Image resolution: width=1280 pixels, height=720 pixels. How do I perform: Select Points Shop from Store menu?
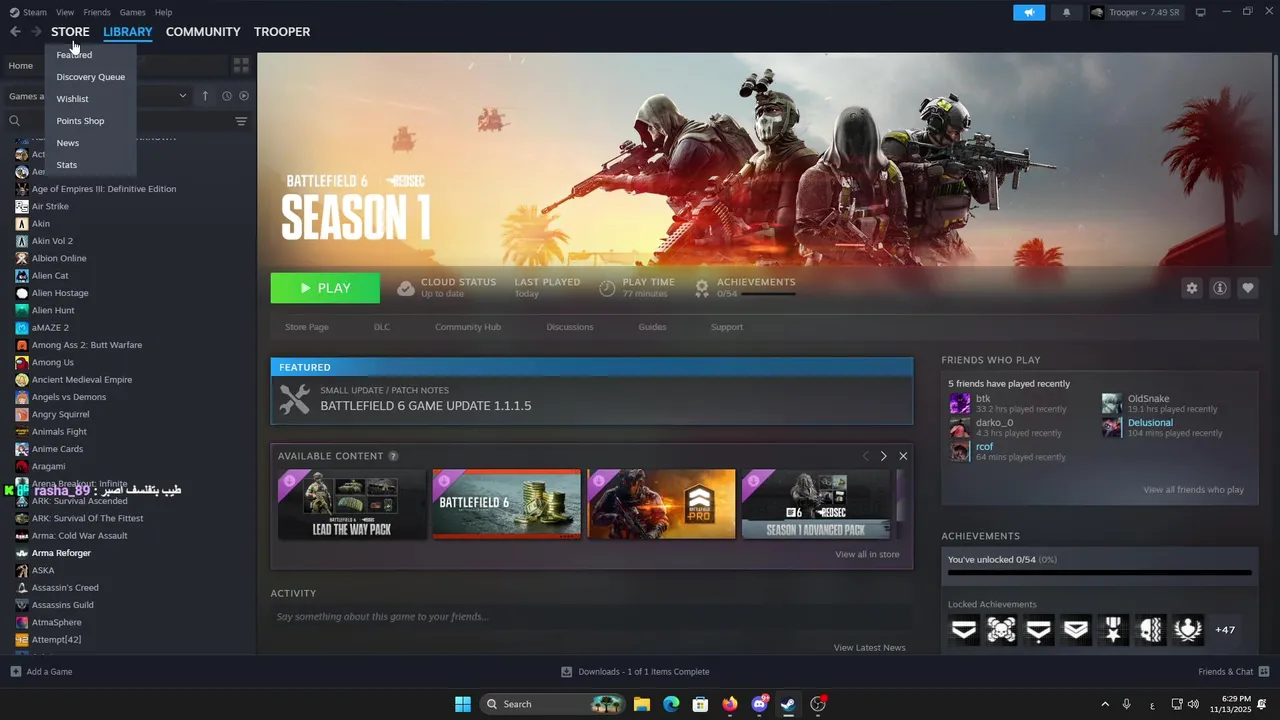[80, 121]
